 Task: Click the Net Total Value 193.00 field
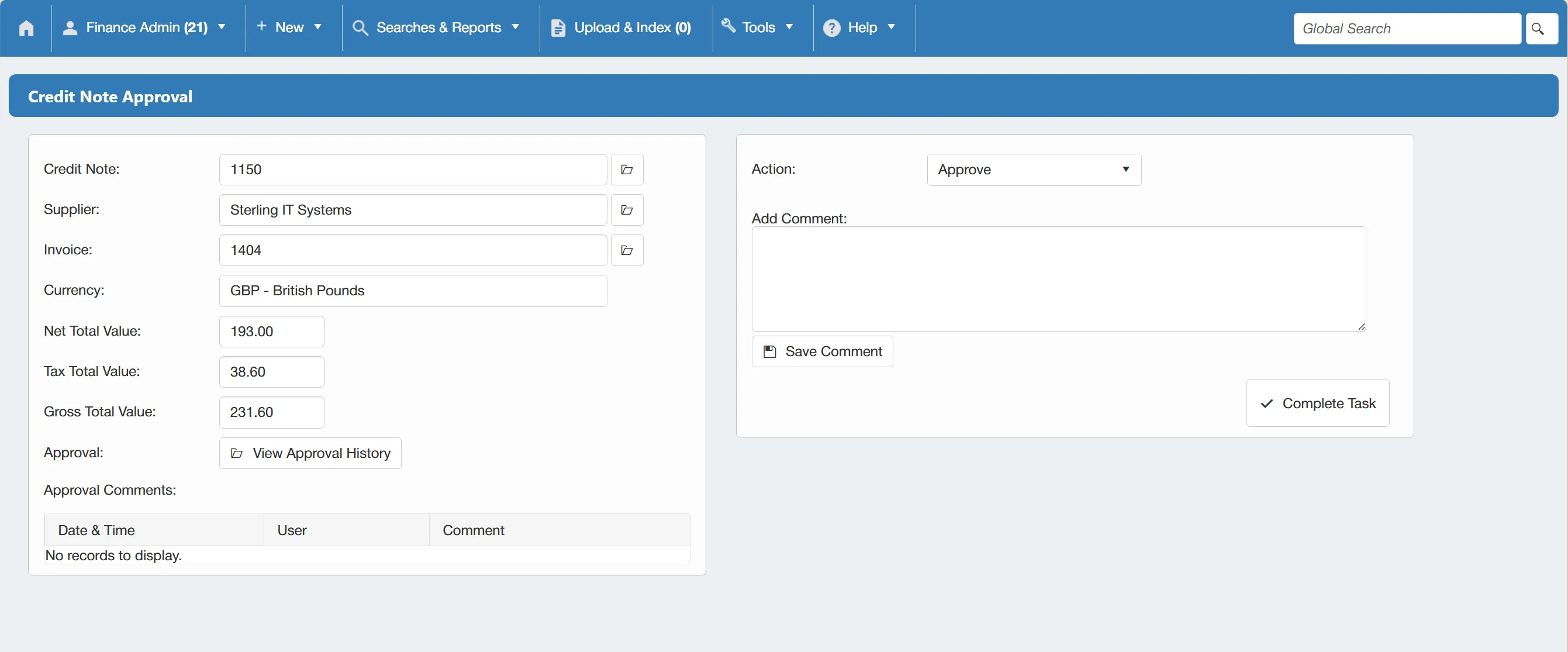click(271, 332)
